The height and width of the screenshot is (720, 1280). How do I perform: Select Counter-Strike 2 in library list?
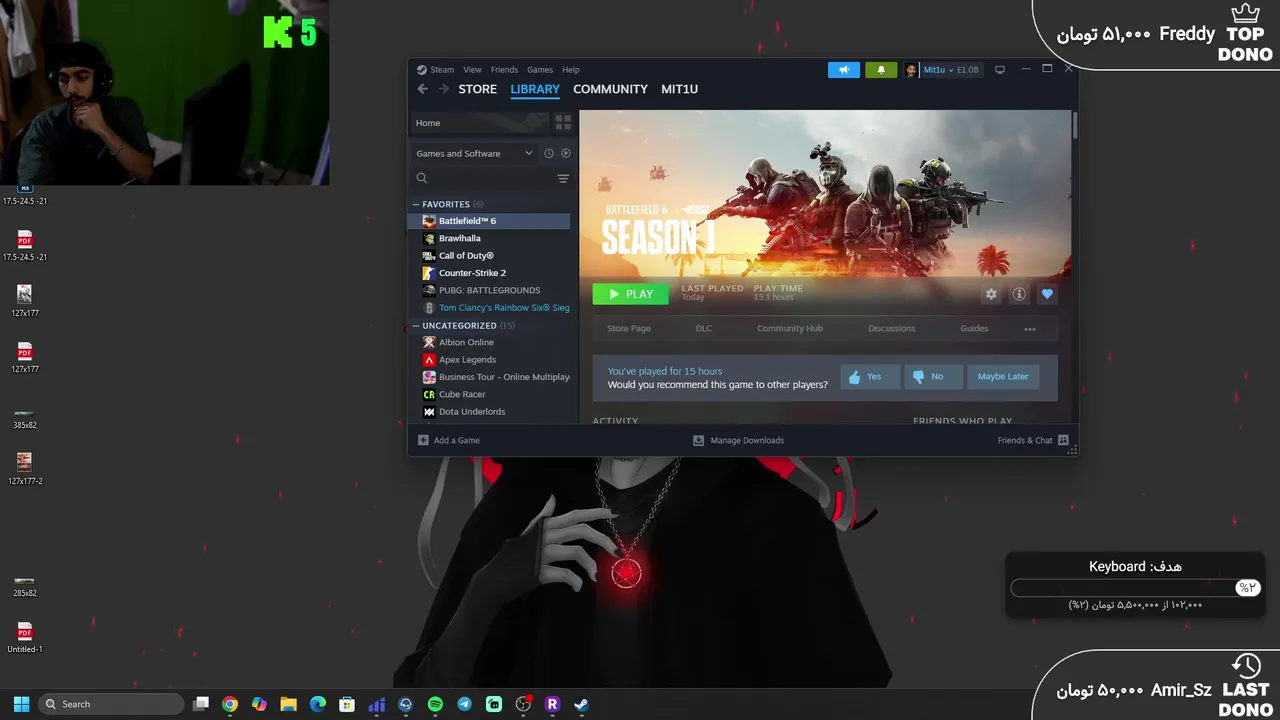tap(490, 273)
